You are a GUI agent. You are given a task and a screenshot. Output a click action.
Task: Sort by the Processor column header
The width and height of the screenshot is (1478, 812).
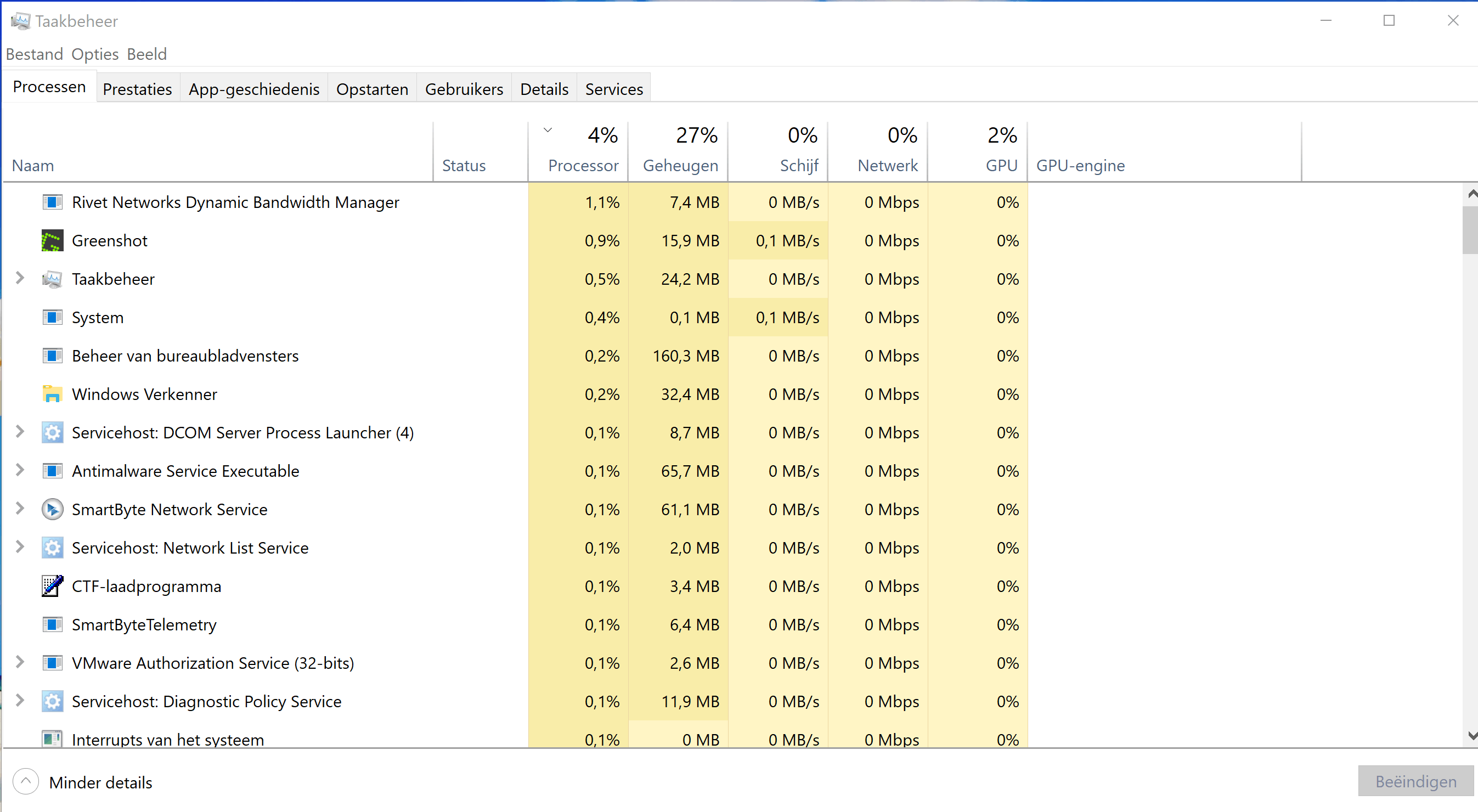(578, 152)
